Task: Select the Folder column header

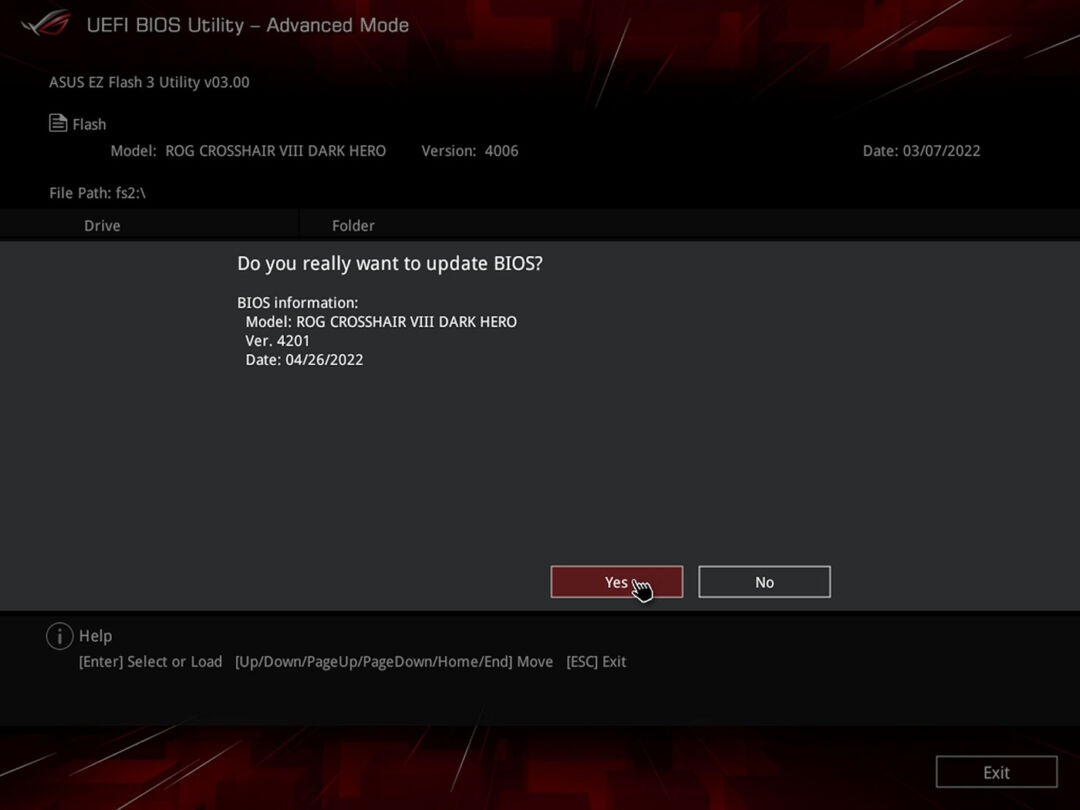Action: [x=353, y=225]
